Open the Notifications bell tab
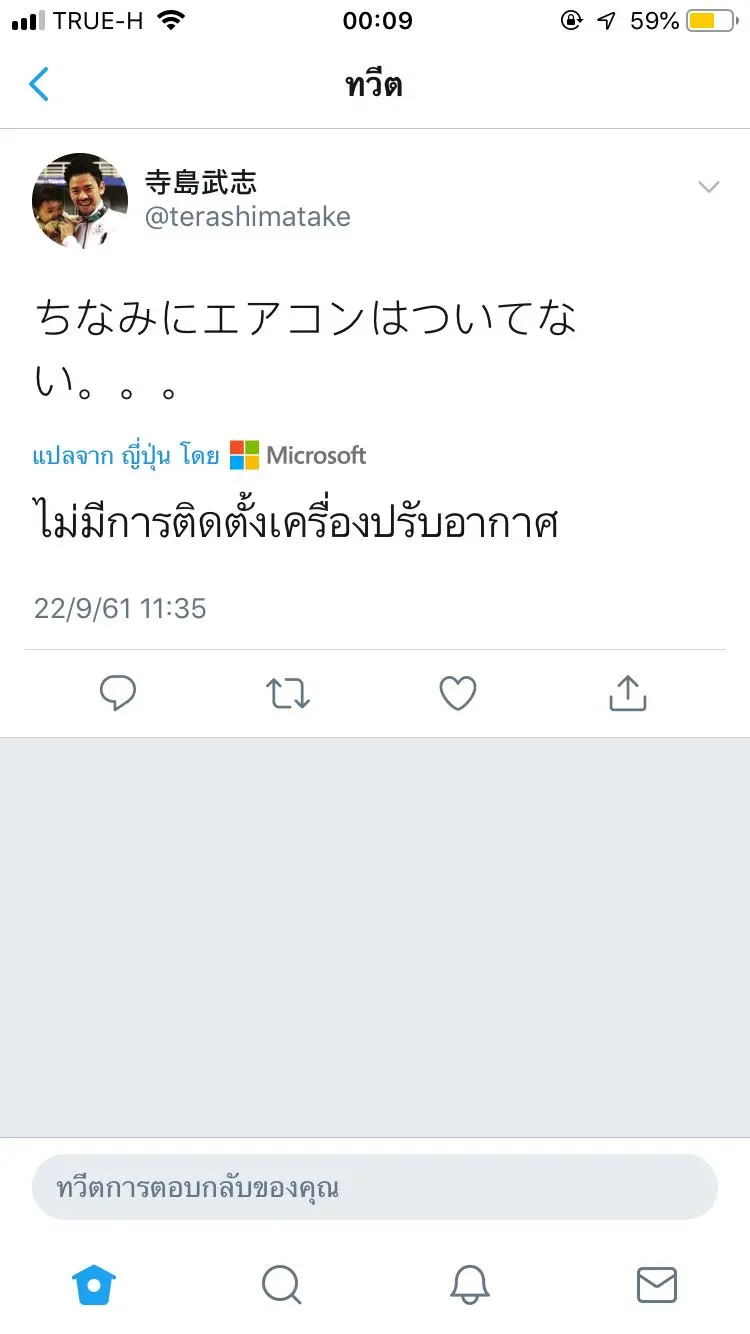This screenshot has width=750, height=1334. 469,1285
